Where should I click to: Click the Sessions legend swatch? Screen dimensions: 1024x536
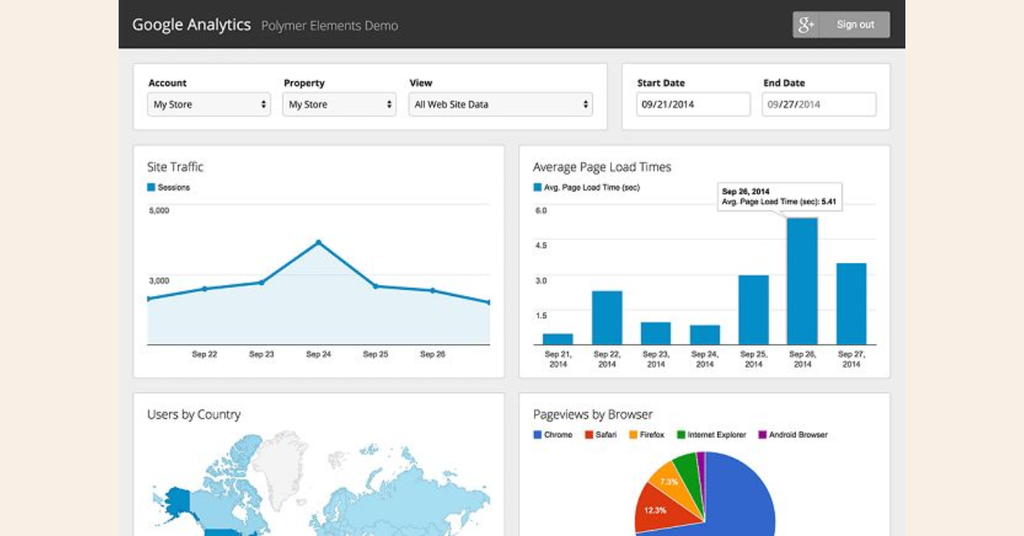point(152,187)
